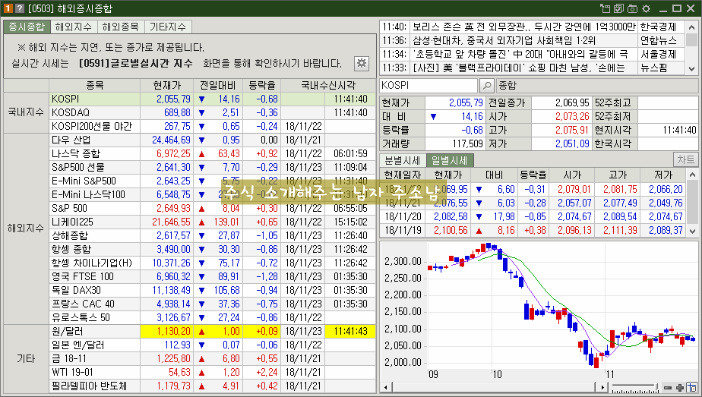Zoom in chart with plus icon
Viewport: 702px width, 397px height.
click(680, 388)
